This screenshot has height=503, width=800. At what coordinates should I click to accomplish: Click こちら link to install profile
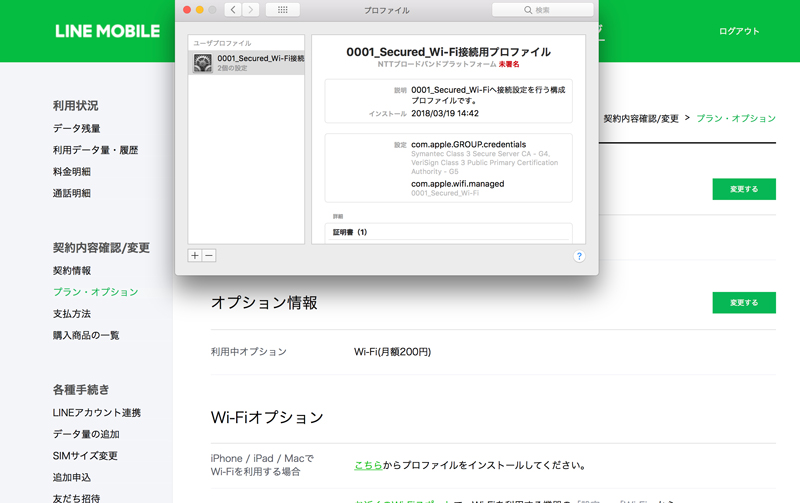pos(368,465)
